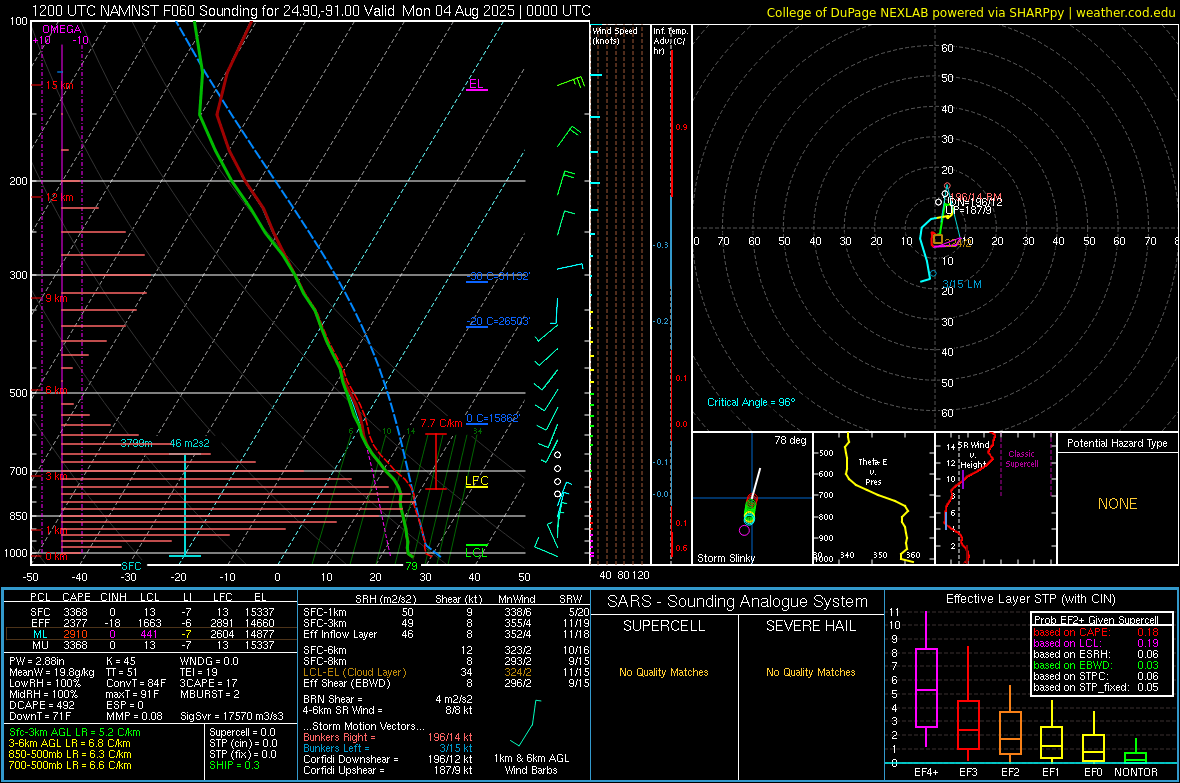Image resolution: width=1180 pixels, height=783 pixels.
Task: Click the 7.7 C/km lapse rate label
Action: click(x=441, y=424)
